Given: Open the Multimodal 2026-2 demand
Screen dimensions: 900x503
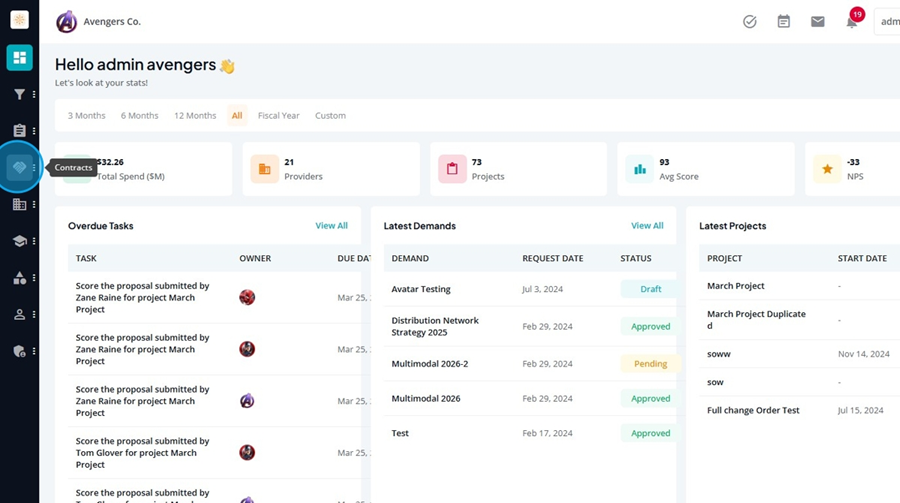Looking at the screenshot, I should coord(430,363).
